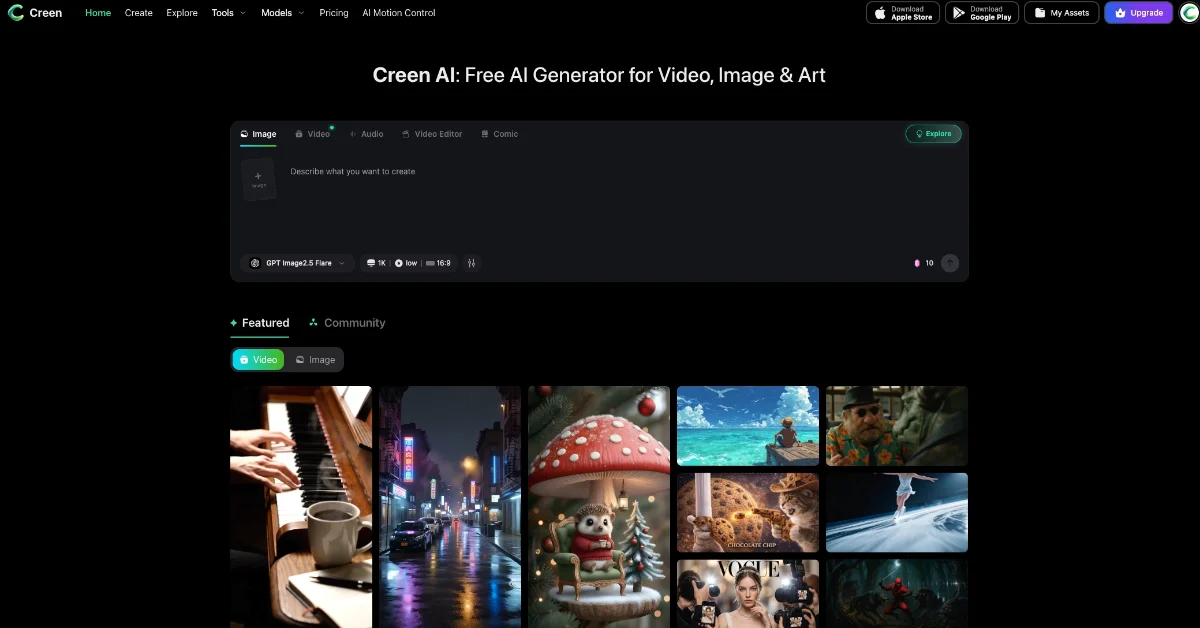1200x628 pixels.
Task: Open the user avatar icon at top right
Action: click(x=1188, y=13)
